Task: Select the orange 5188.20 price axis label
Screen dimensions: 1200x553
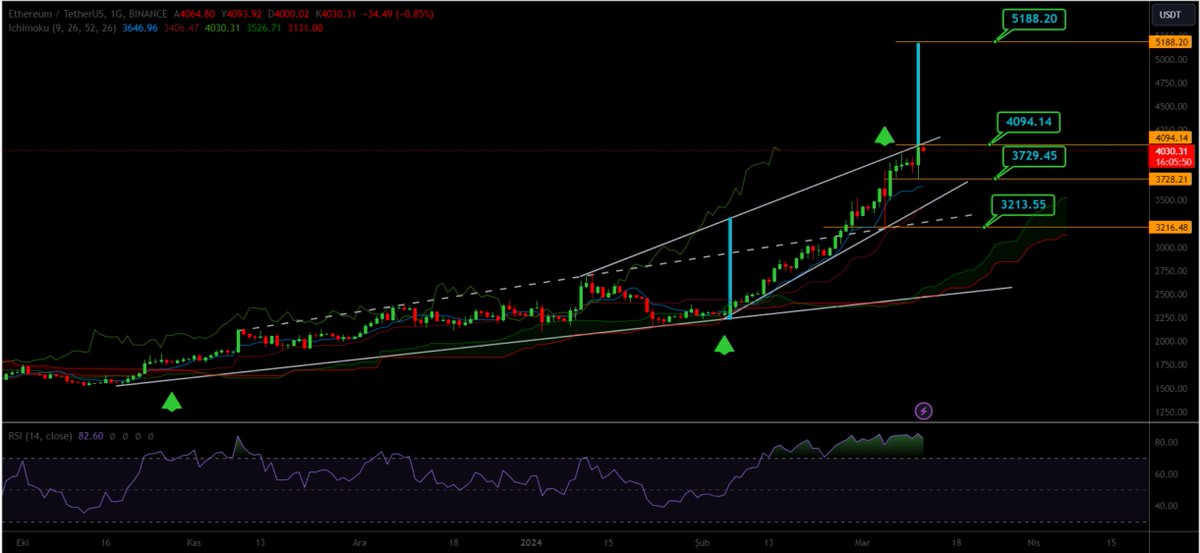Action: pyautogui.click(x=1171, y=44)
